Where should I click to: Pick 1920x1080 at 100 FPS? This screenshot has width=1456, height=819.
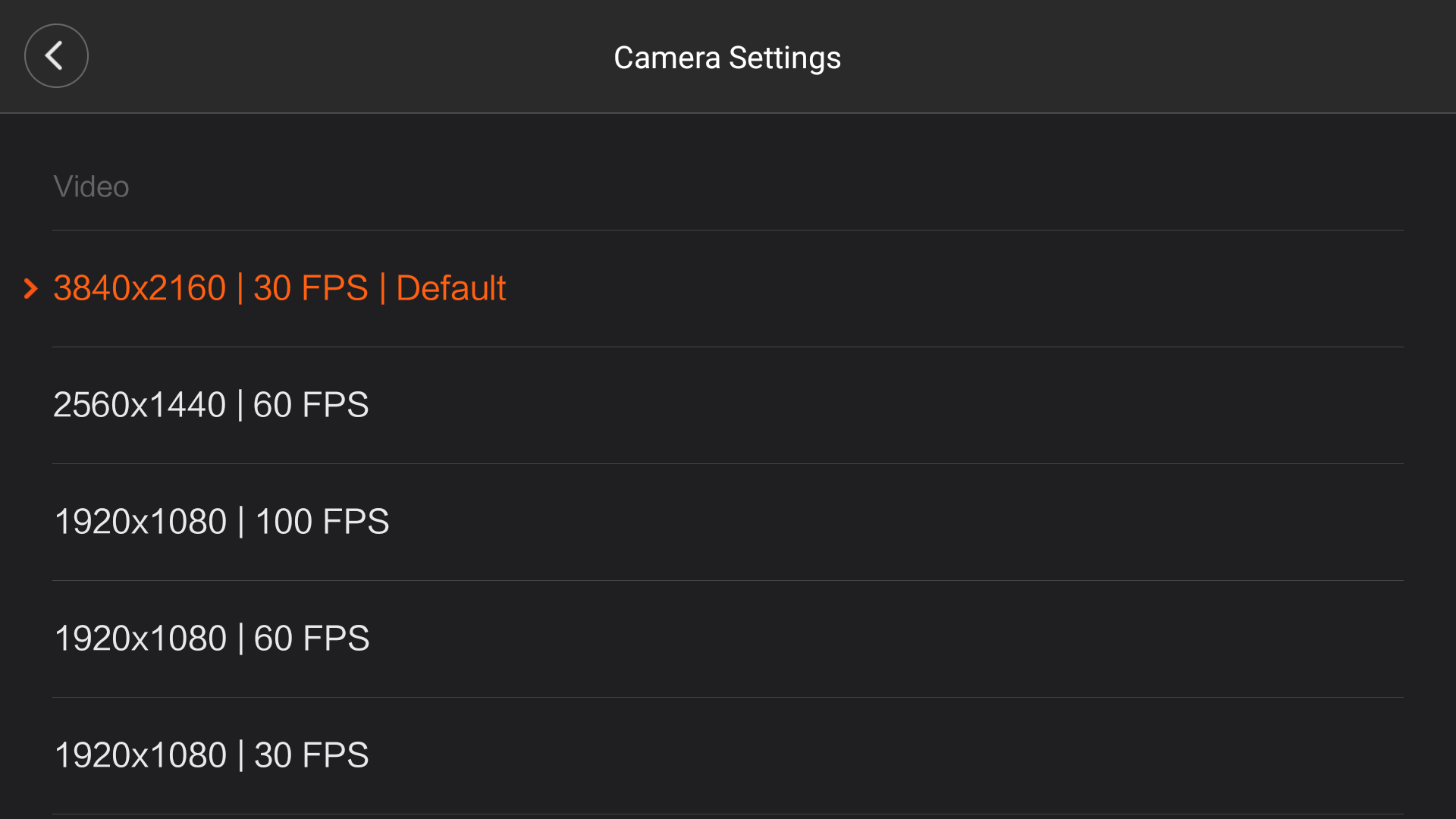(221, 522)
